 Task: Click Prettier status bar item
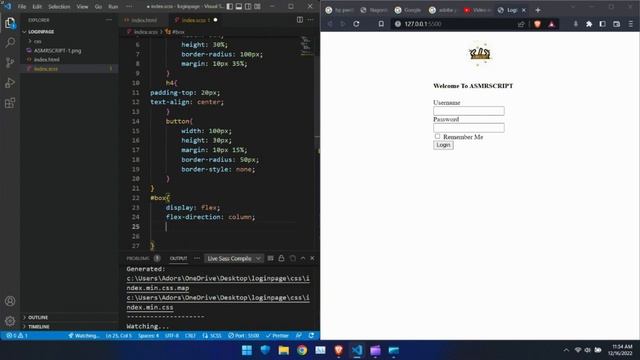pos(277,336)
